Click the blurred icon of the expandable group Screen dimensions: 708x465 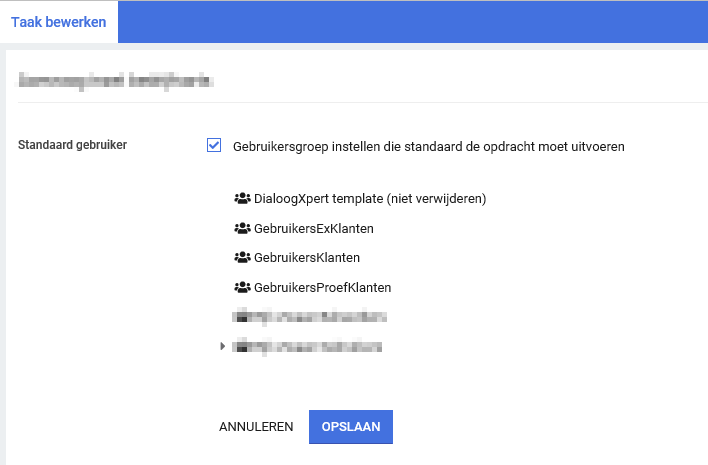click(241, 347)
